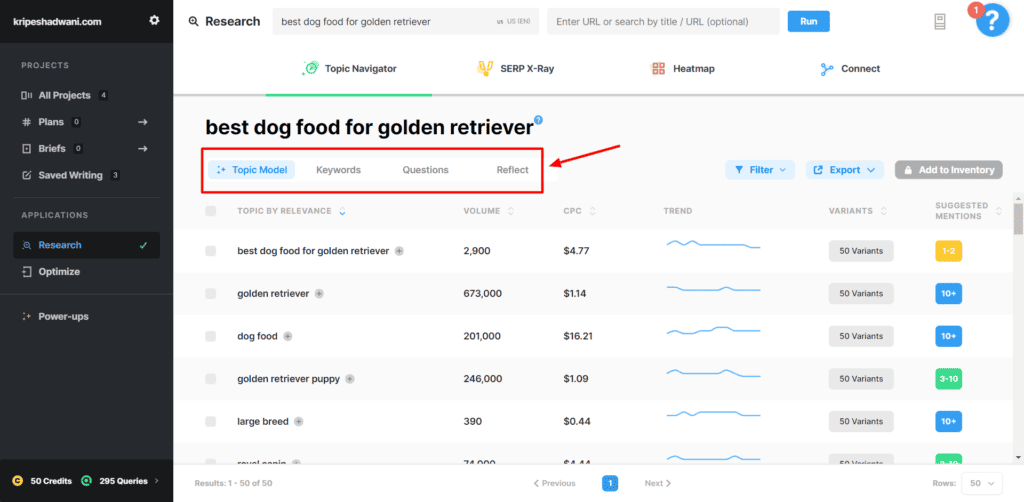Open 50 Variants for dog food

pos(861,336)
